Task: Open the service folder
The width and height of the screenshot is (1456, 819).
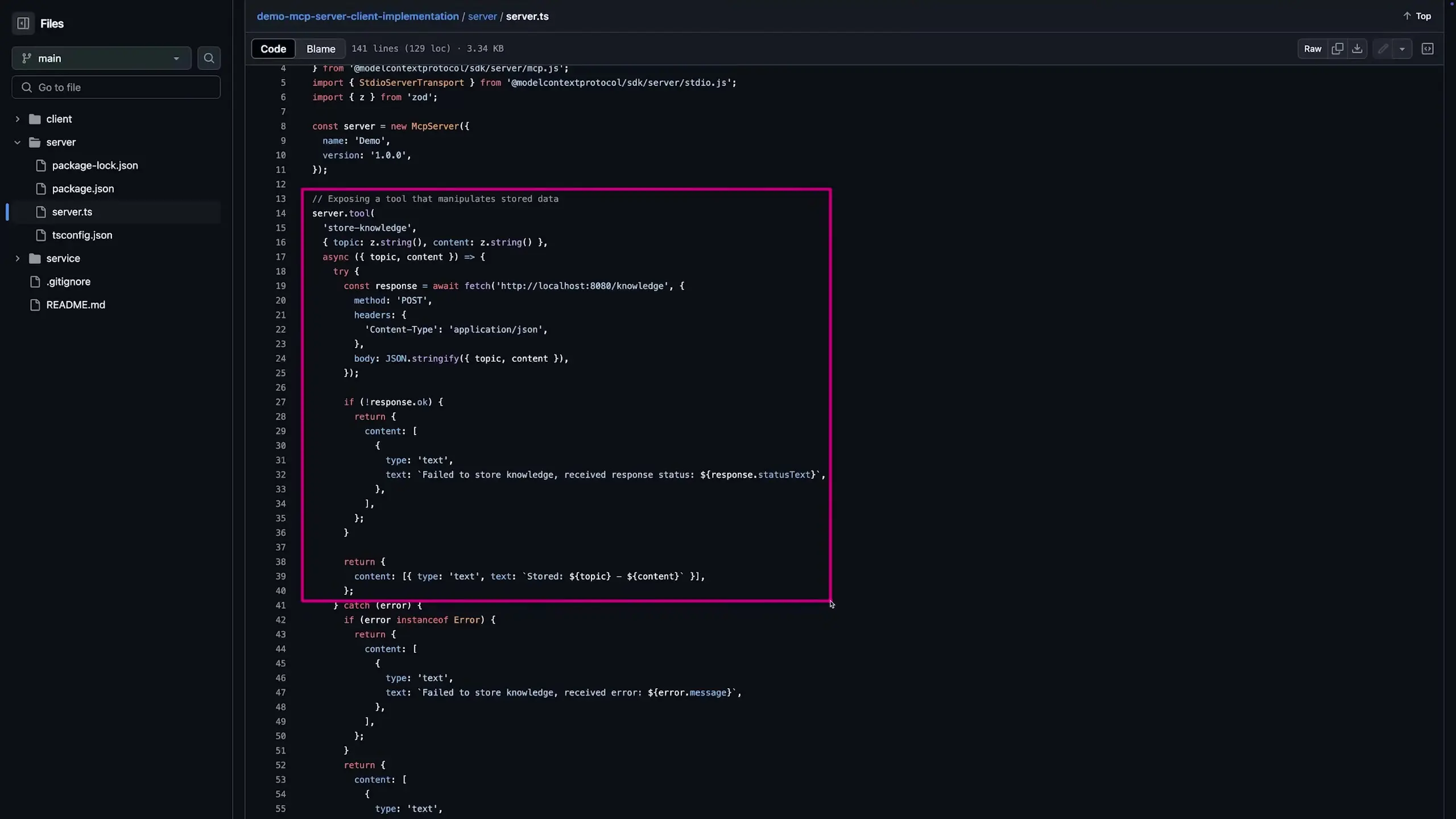Action: 63,258
